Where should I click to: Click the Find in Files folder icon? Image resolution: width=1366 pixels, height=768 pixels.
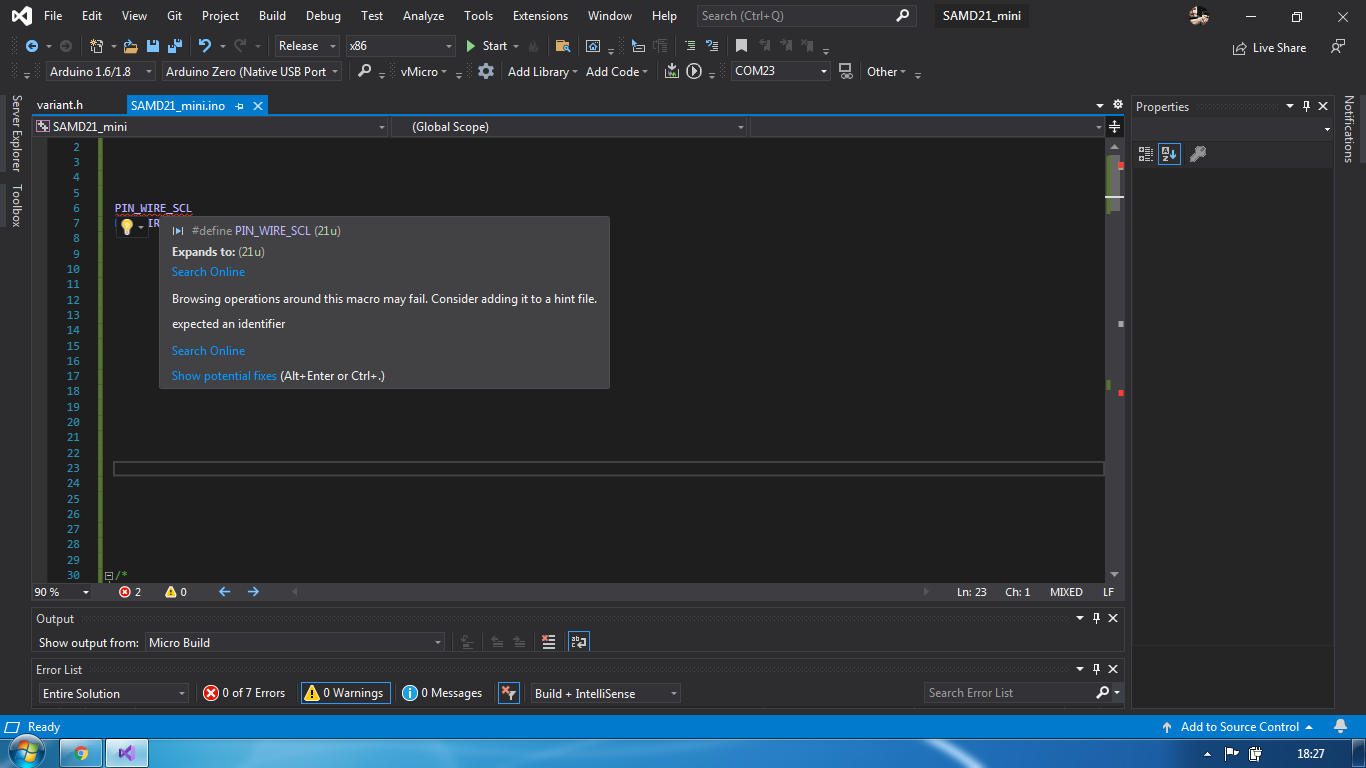click(x=563, y=46)
